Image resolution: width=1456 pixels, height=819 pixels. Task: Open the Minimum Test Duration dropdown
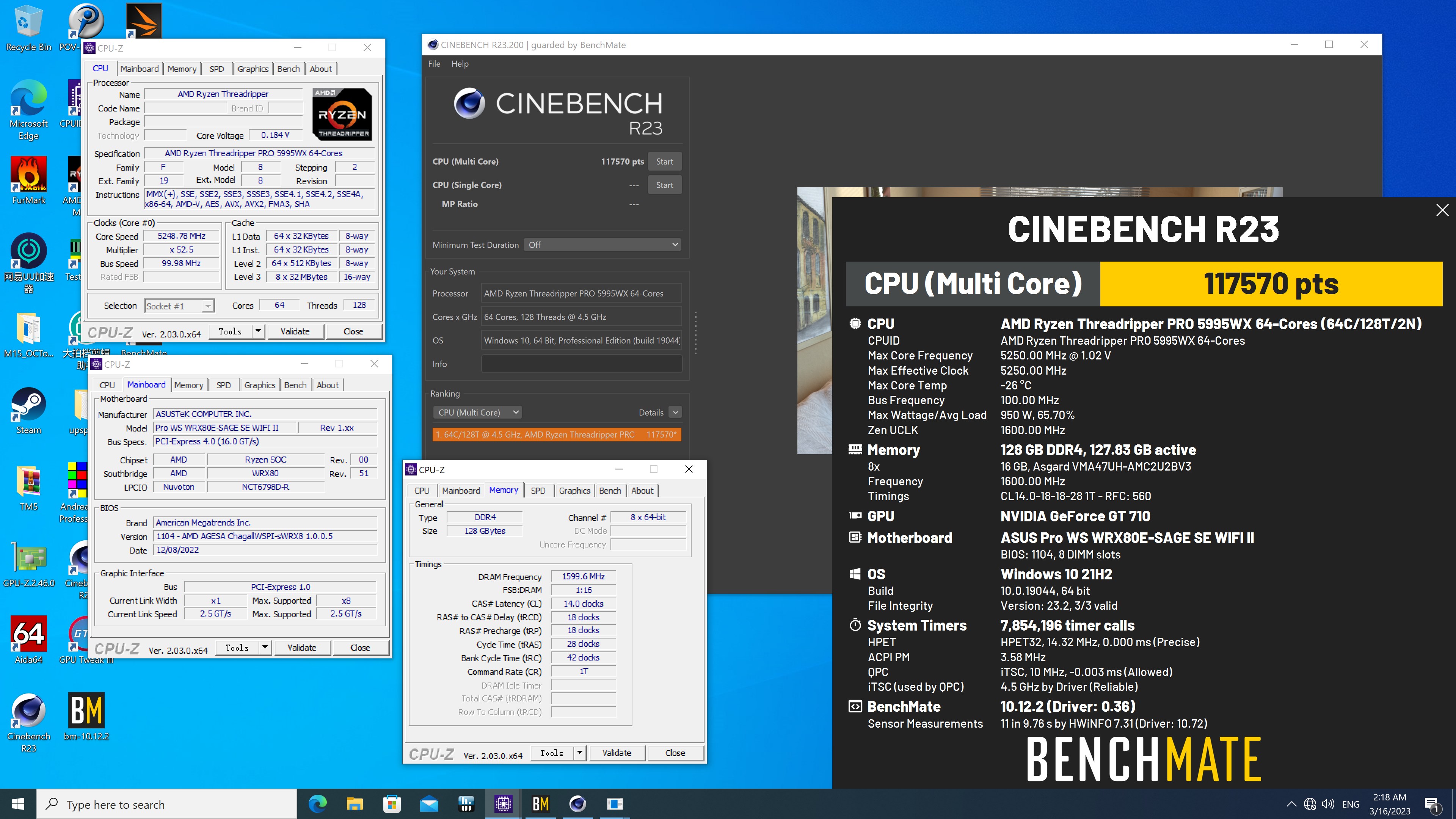coord(601,244)
